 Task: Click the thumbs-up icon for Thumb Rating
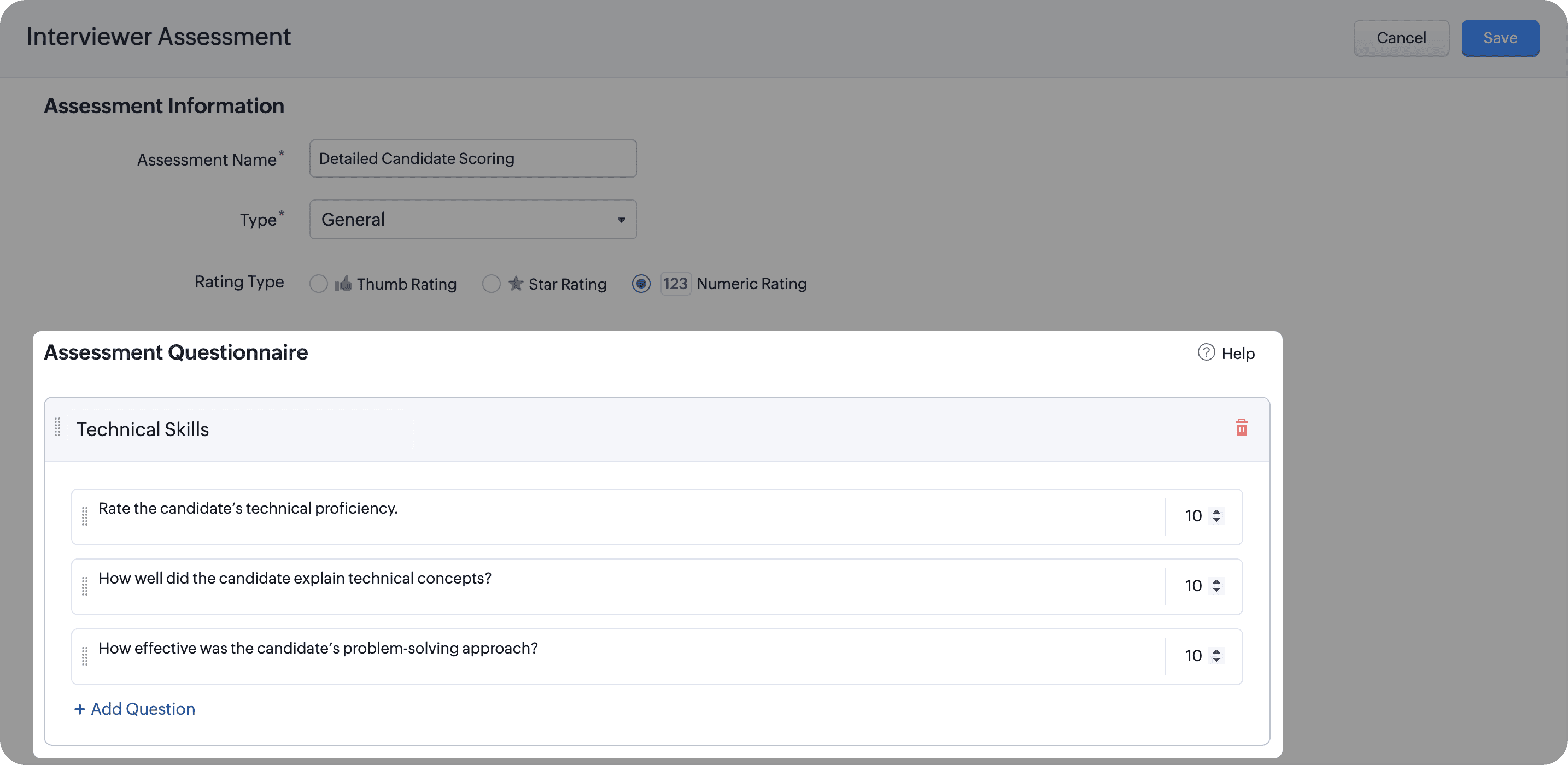(x=343, y=284)
